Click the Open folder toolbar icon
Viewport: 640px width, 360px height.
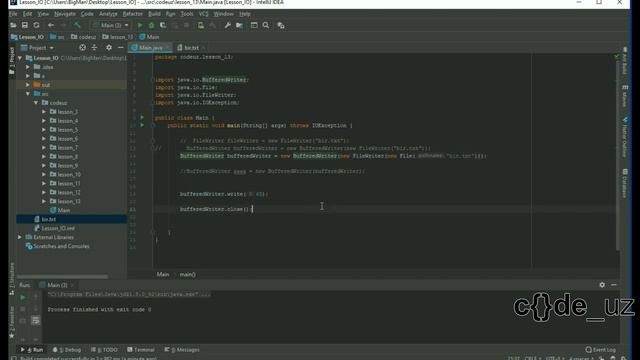click(13, 25)
